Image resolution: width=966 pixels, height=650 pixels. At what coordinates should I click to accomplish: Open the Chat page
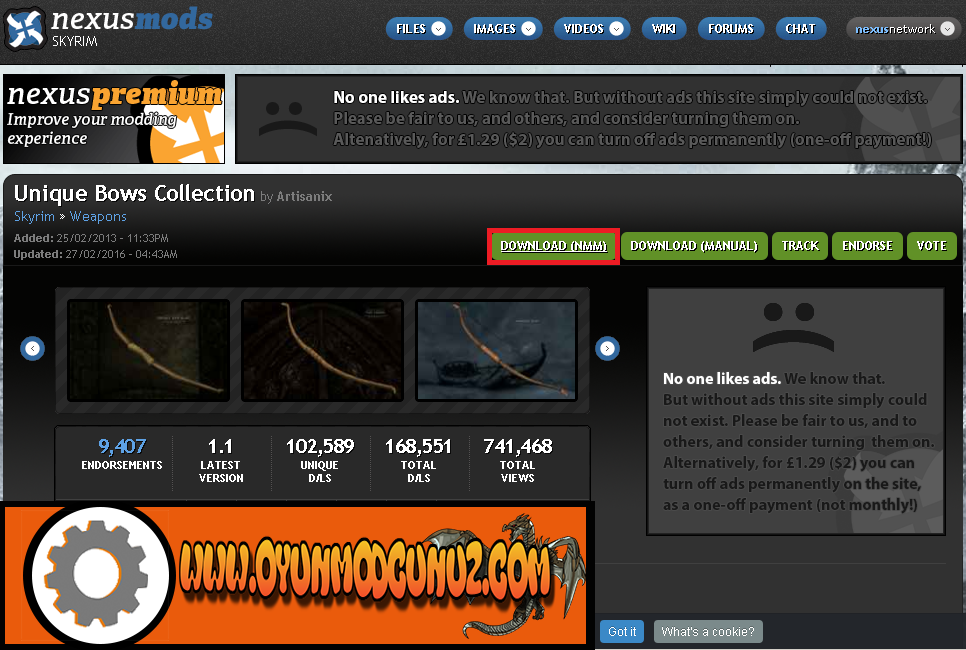pyautogui.click(x=800, y=28)
